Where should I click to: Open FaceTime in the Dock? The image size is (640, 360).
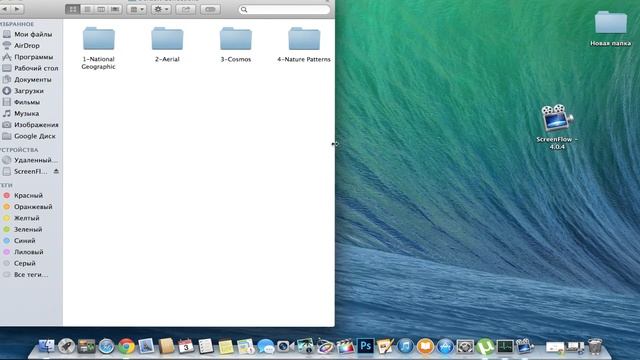285,347
